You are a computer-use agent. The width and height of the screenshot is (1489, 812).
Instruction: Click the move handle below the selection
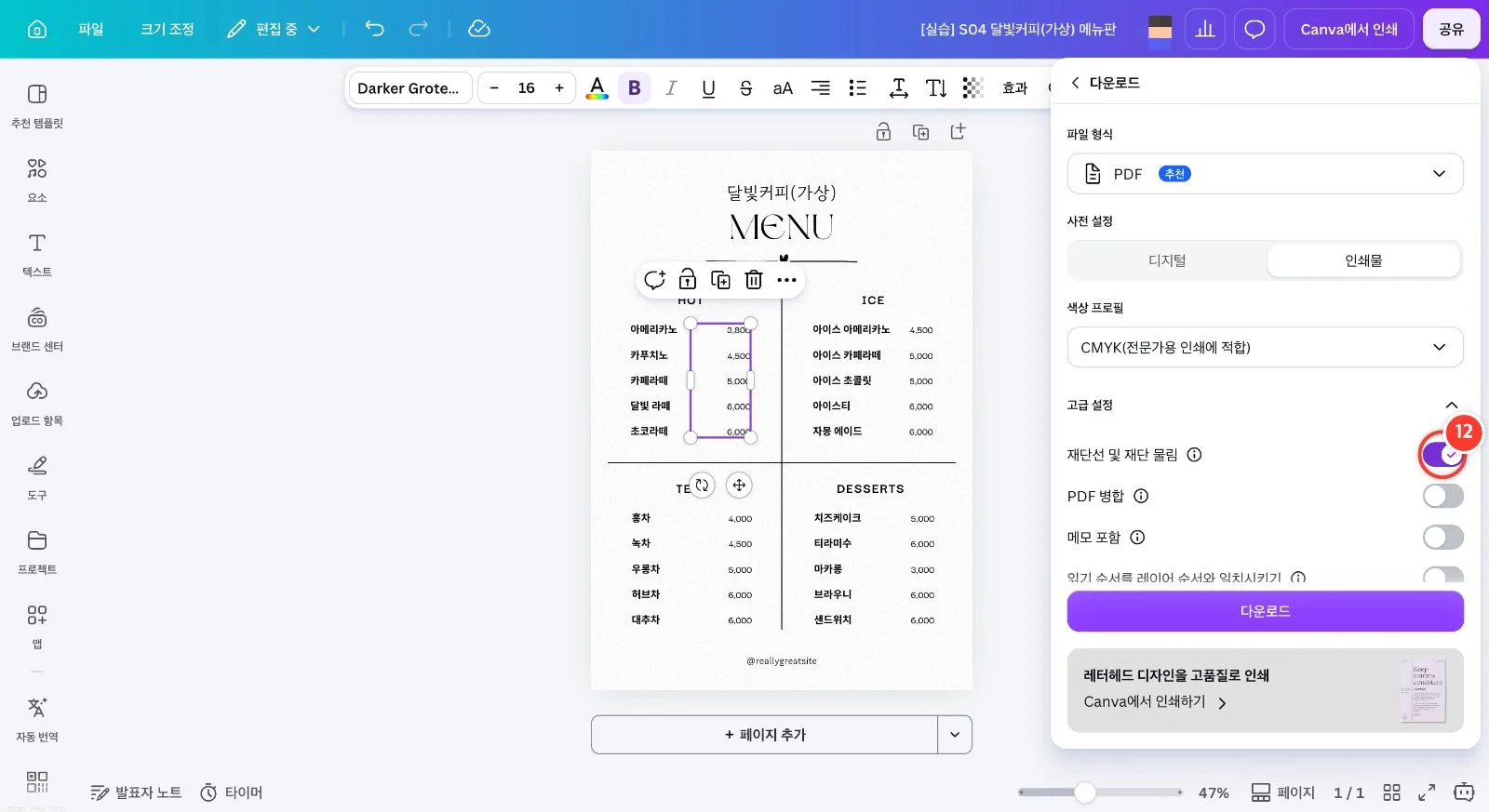(x=739, y=485)
